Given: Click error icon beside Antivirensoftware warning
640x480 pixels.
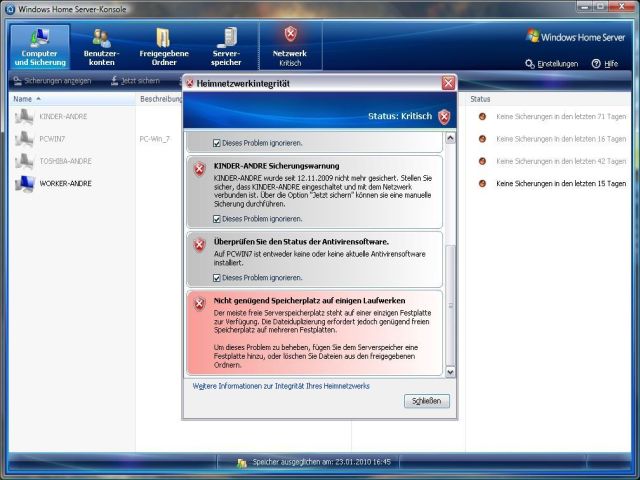Looking at the screenshot, I should [199, 245].
